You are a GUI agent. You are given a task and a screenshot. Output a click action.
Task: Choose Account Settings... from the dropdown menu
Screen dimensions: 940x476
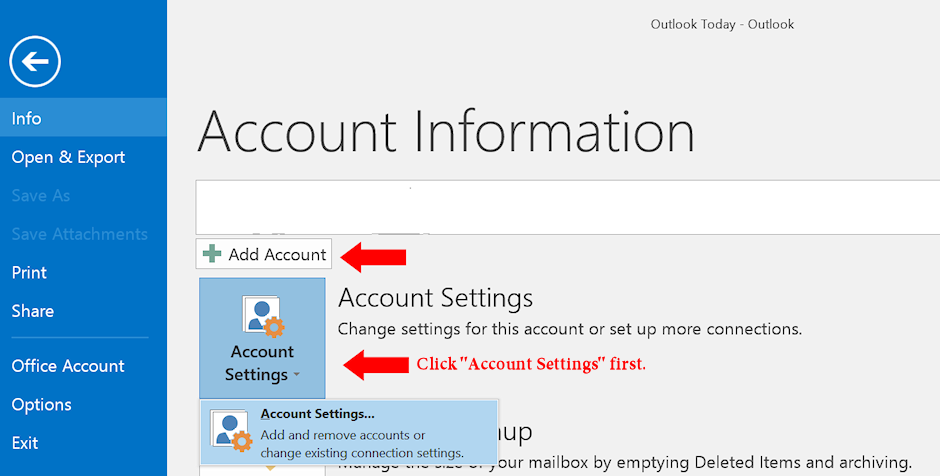[349, 432]
